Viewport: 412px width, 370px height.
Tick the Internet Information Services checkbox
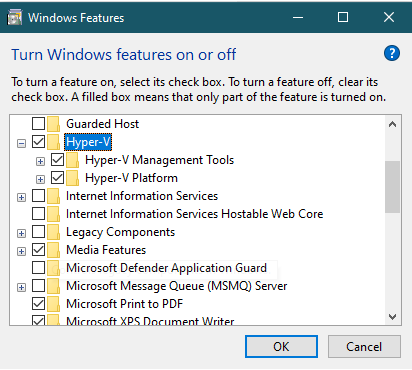[x=39, y=196]
